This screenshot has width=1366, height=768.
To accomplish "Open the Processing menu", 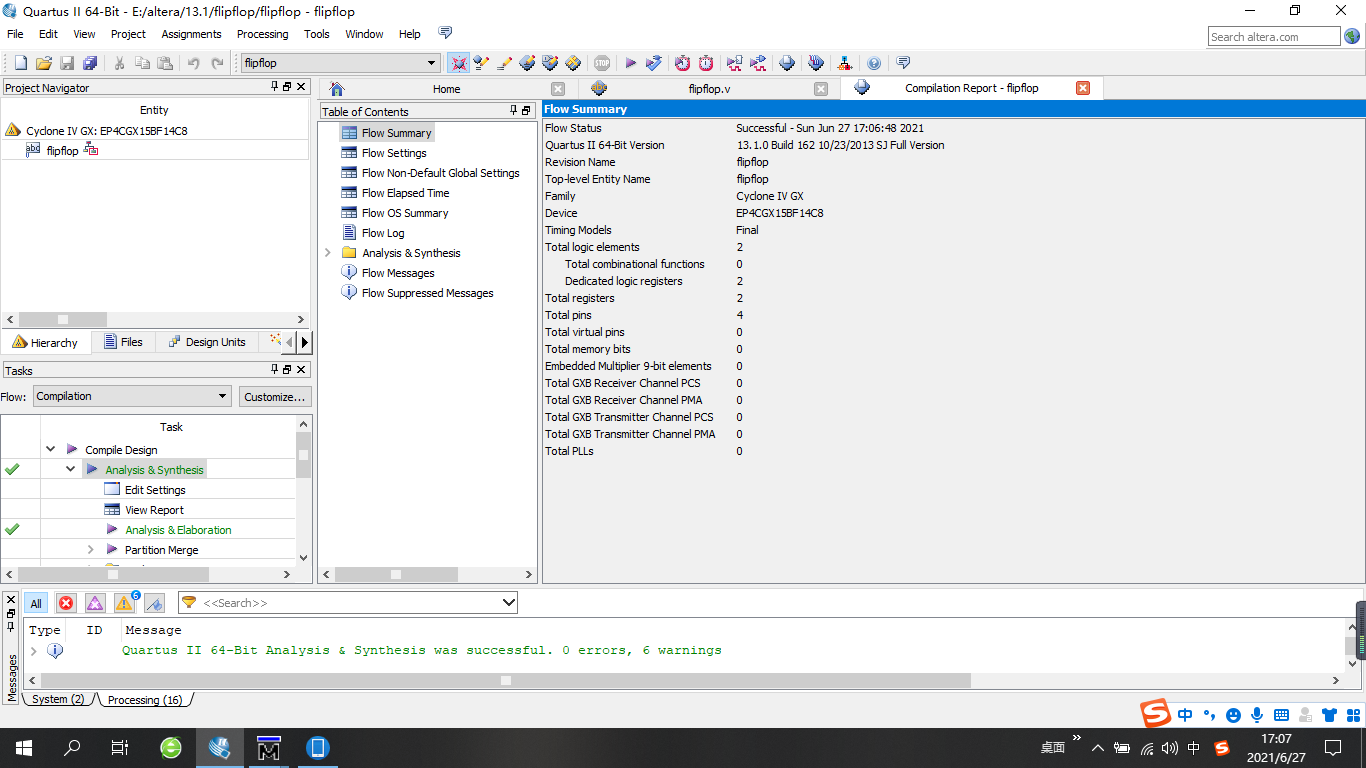I will 262,34.
